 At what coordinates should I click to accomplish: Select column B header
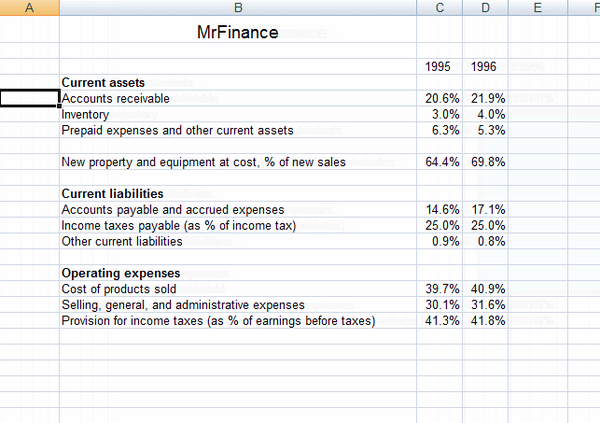point(238,8)
